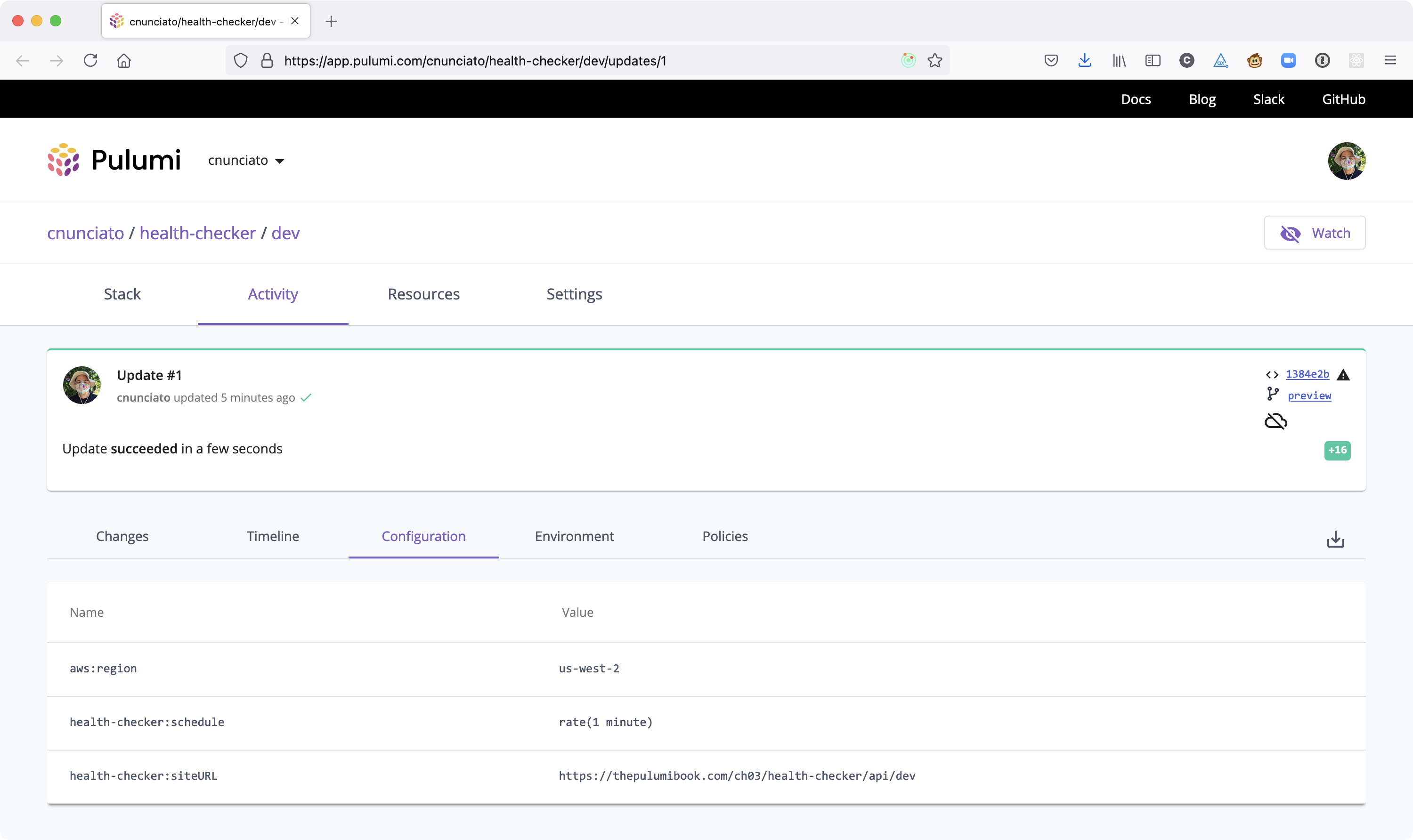Viewport: 1413px width, 840px height.
Task: Go to cnunciato breadcrumb link
Action: click(85, 233)
